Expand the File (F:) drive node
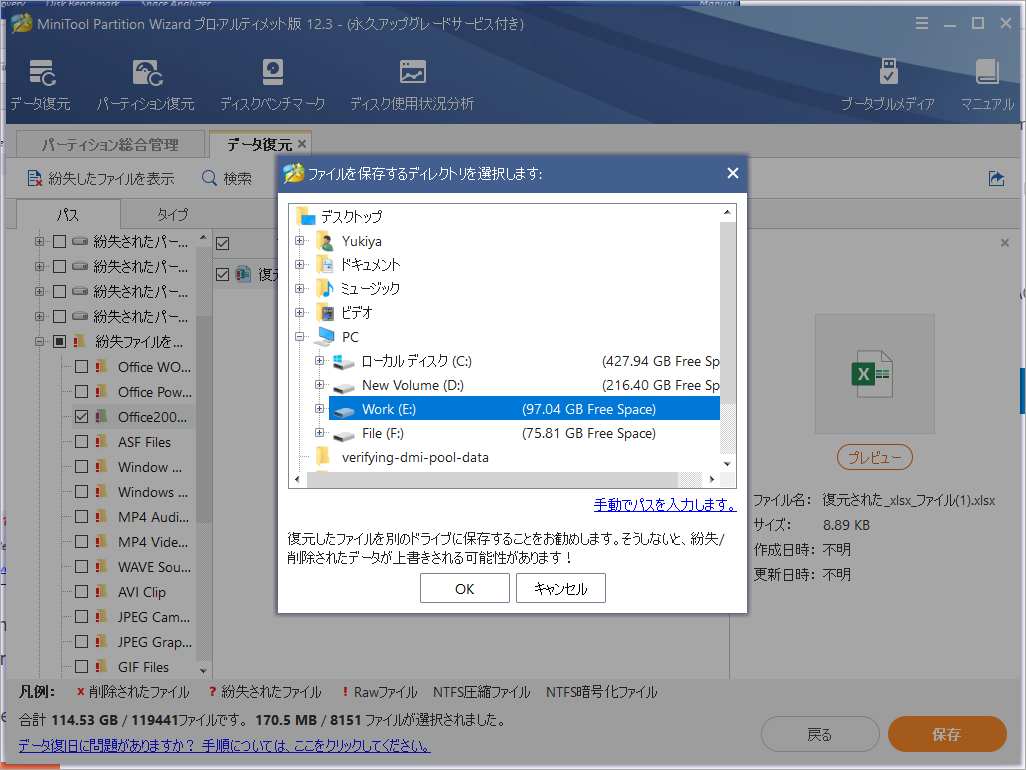Viewport: 1026px width, 770px height. coord(318,433)
